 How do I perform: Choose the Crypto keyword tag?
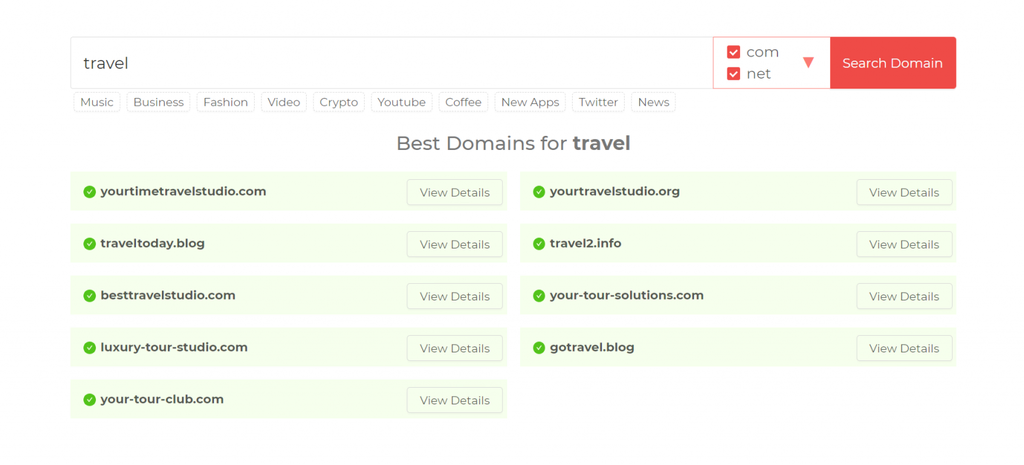339,102
